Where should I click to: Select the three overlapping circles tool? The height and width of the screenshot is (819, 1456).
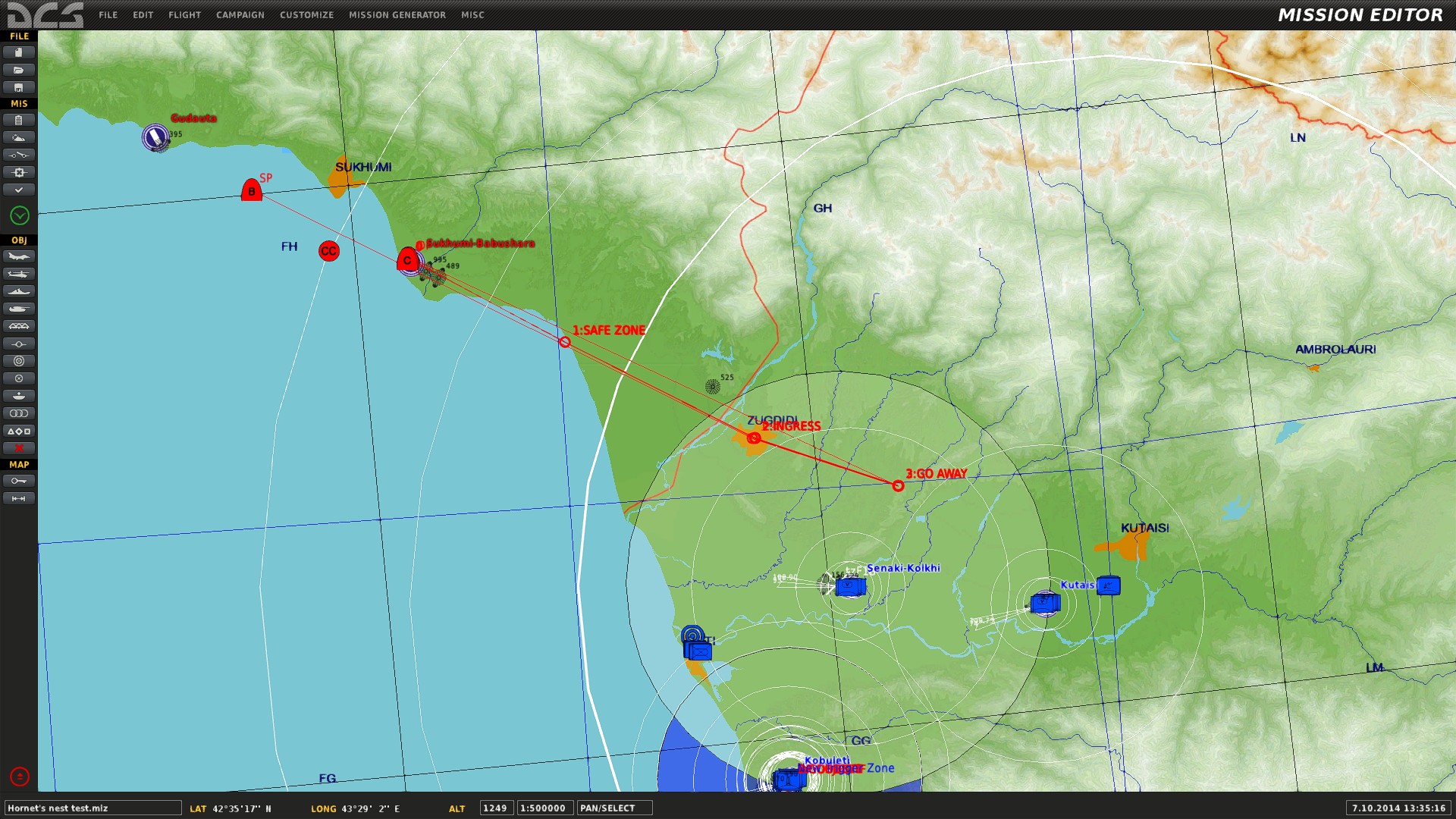[x=19, y=413]
